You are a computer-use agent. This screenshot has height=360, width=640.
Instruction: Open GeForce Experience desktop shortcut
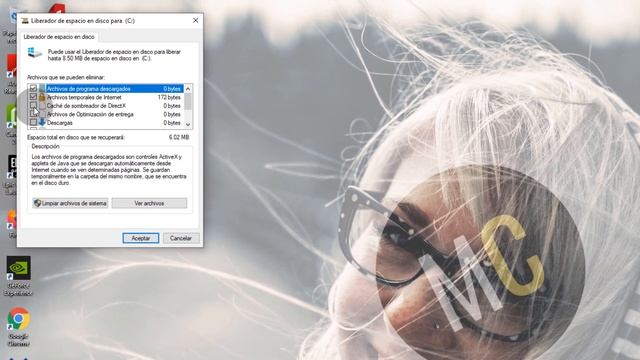pyautogui.click(x=18, y=276)
